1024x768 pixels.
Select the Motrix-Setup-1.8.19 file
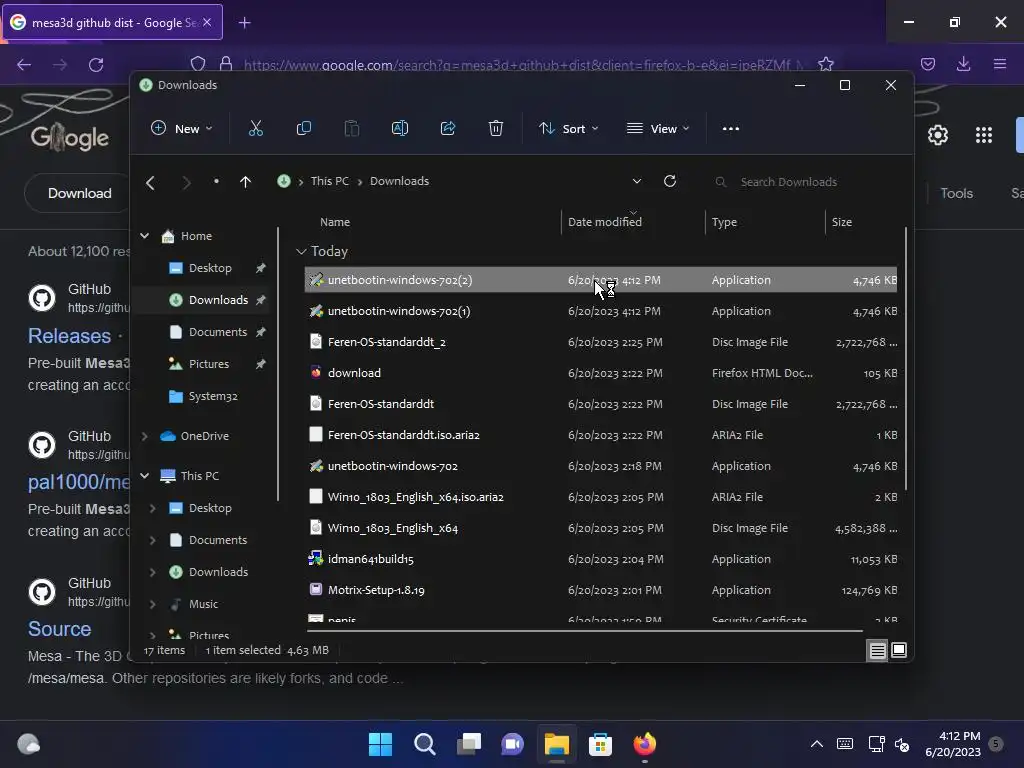(601, 590)
